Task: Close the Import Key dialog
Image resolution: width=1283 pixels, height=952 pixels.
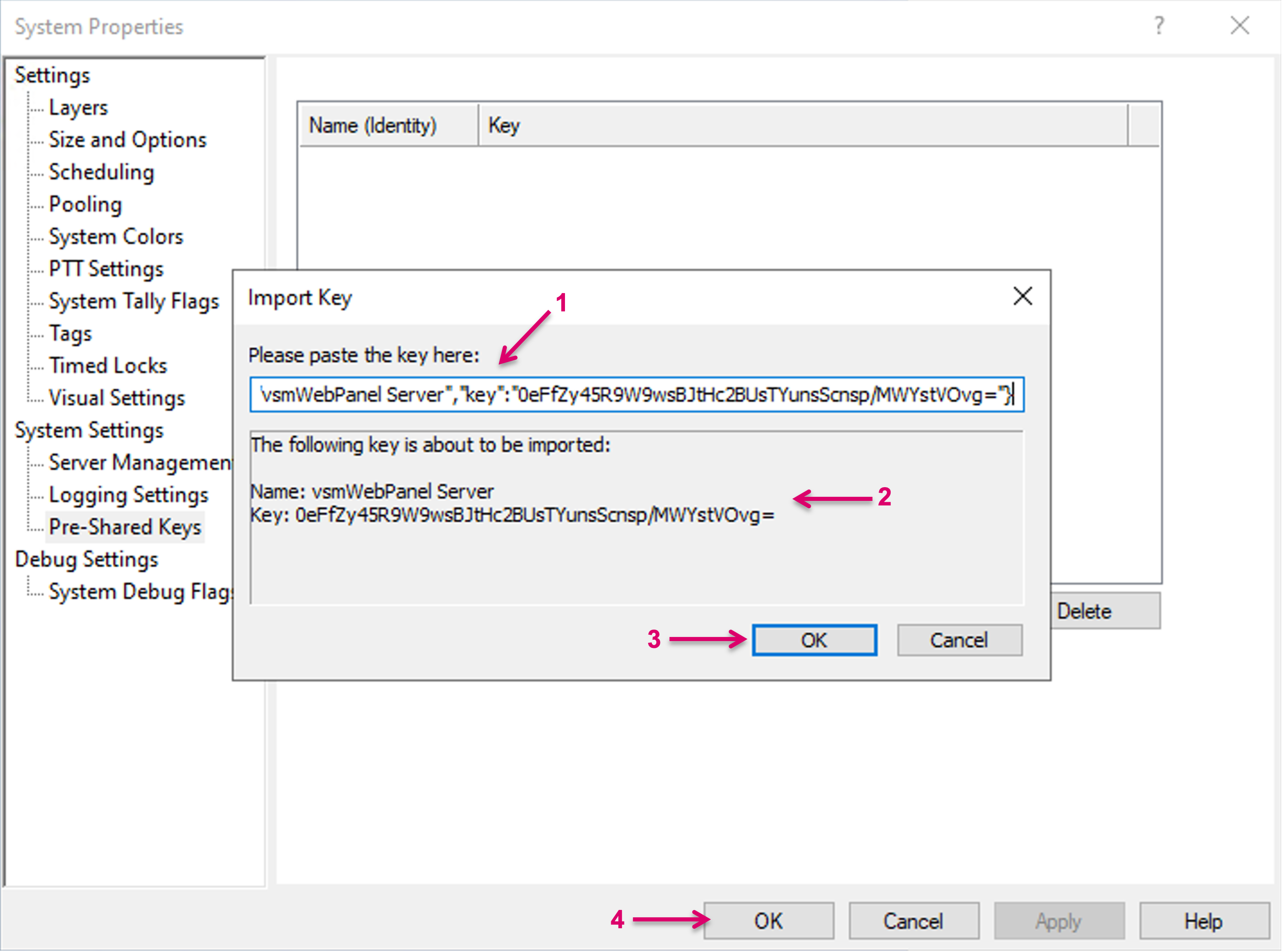Action: (x=1022, y=296)
